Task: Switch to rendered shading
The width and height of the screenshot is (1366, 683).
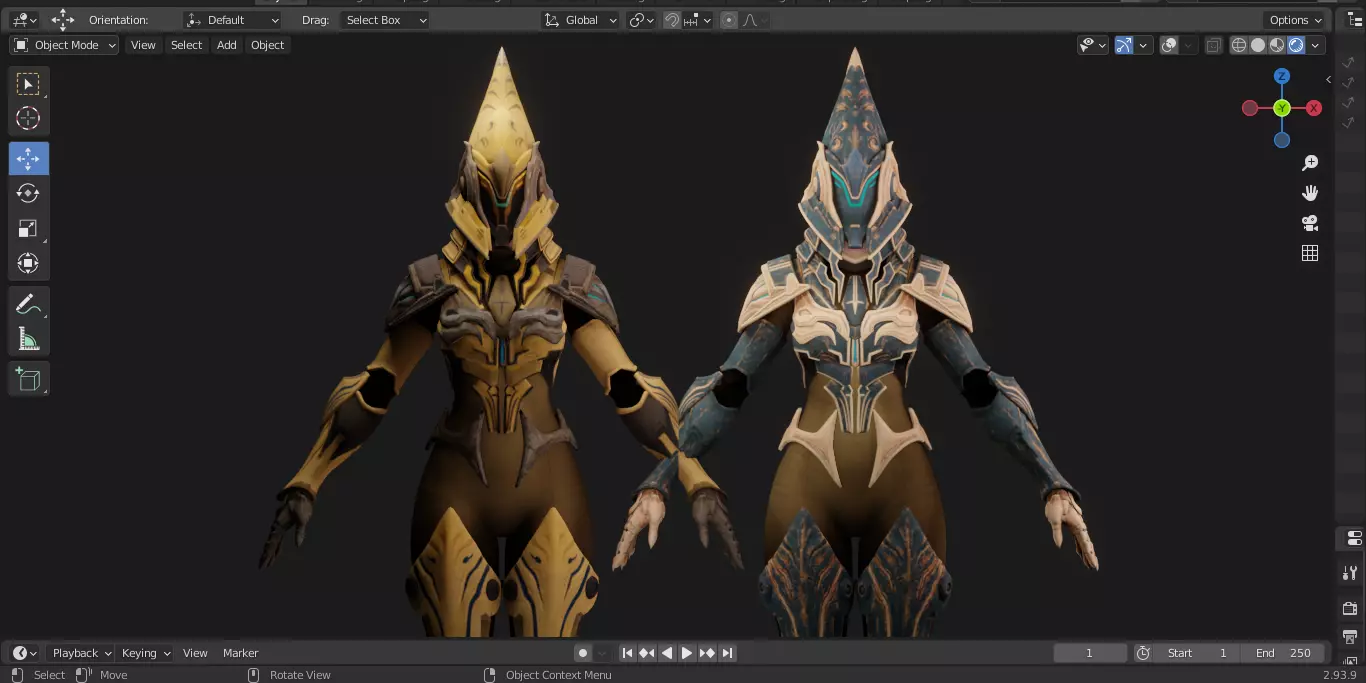Action: 1296,45
